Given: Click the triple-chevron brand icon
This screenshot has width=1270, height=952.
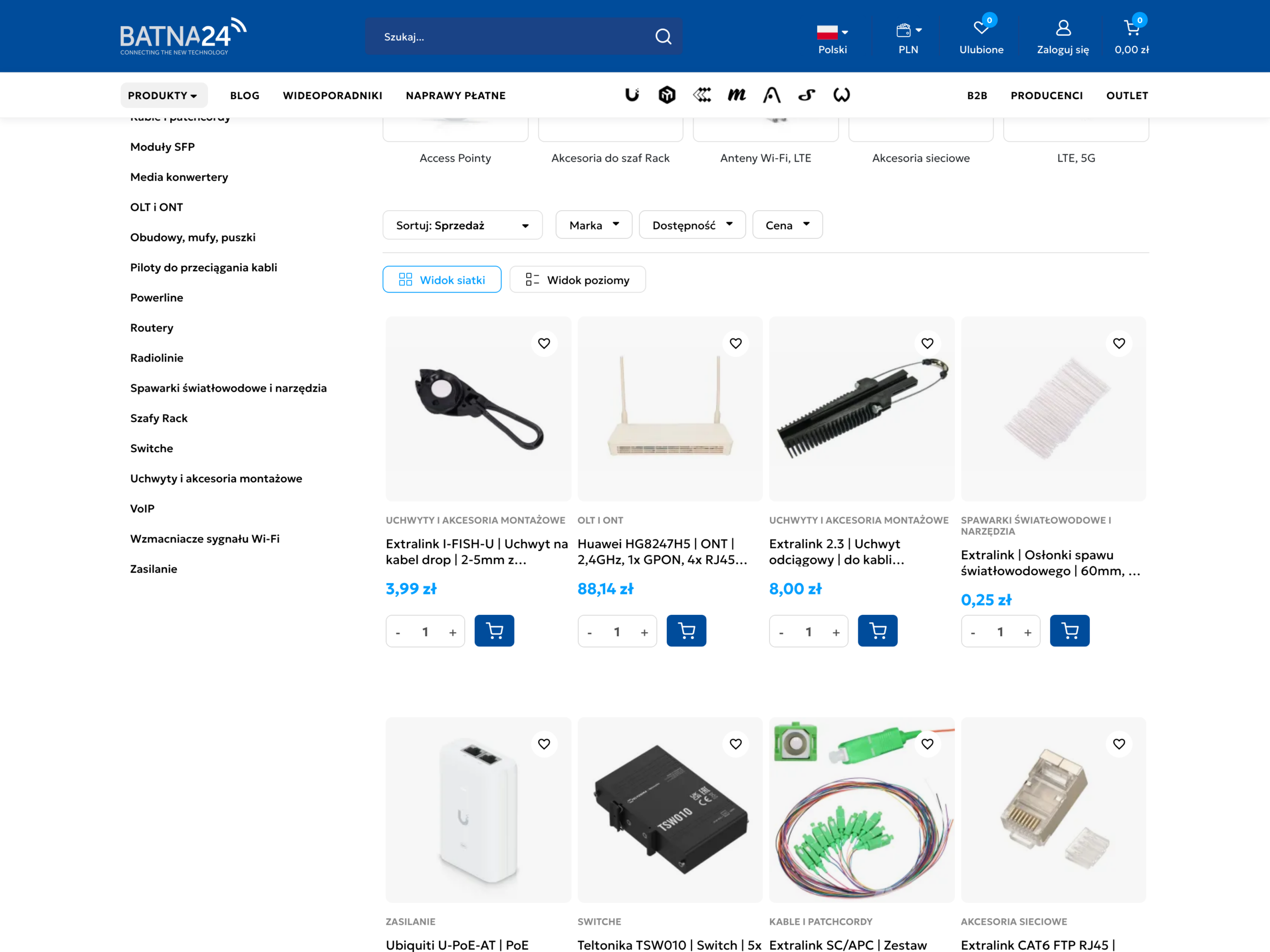Looking at the screenshot, I should pyautogui.click(x=701, y=95).
